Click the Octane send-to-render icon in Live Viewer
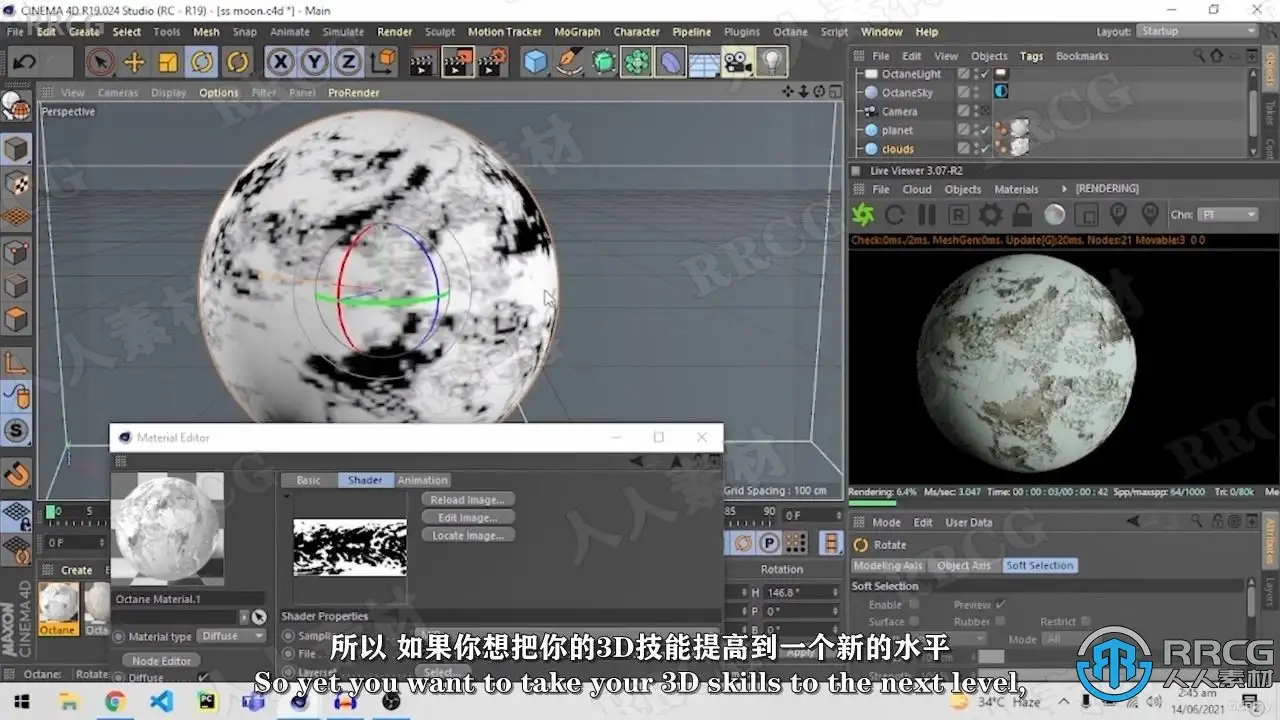Viewport: 1280px width, 720px height. 862,215
